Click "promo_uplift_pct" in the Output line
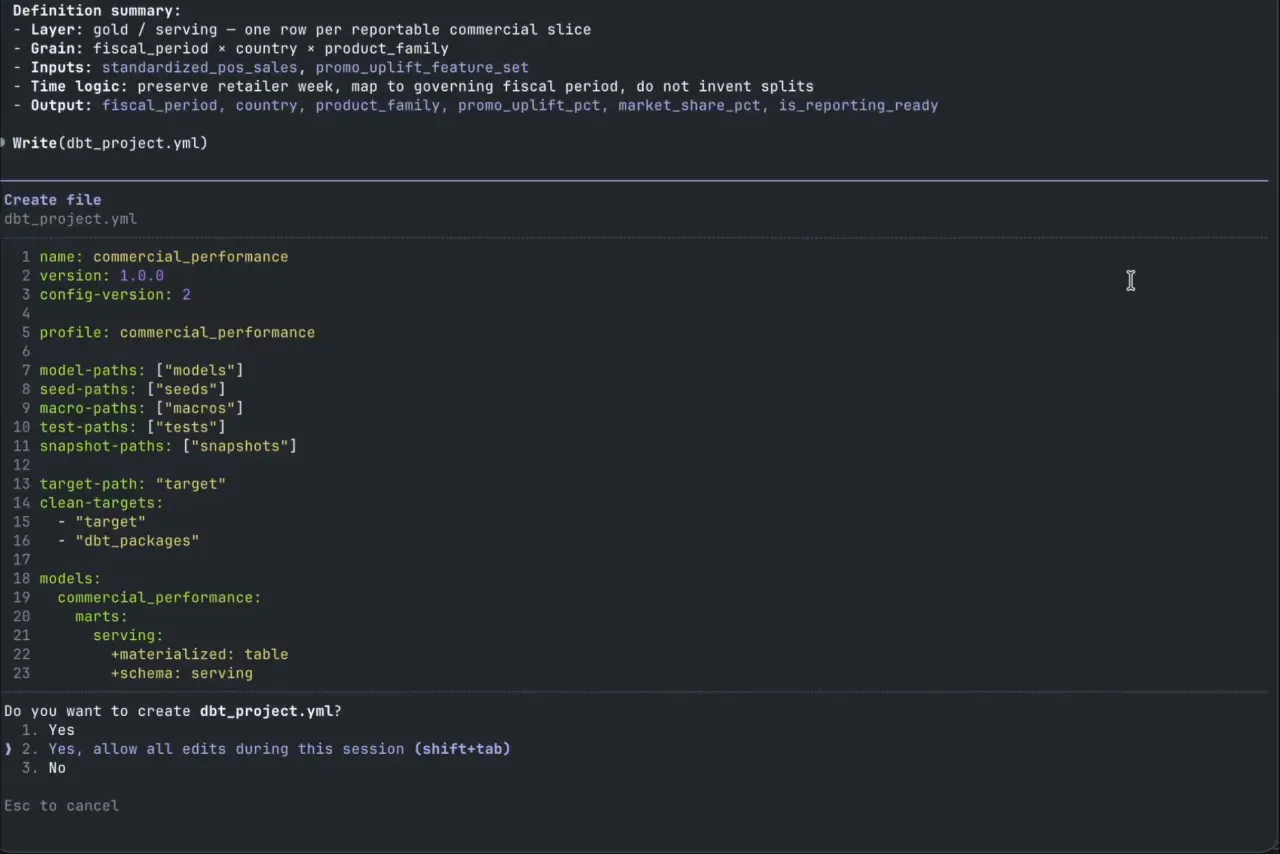This screenshot has width=1280, height=854. [x=529, y=105]
